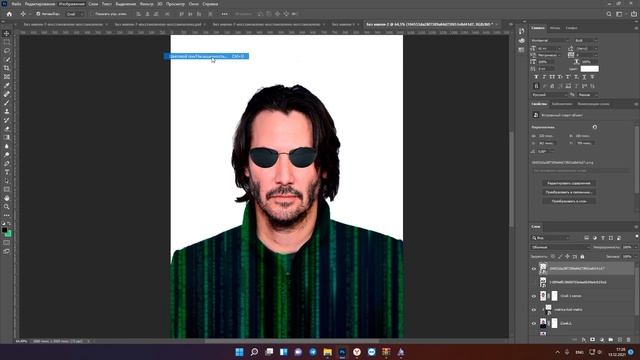Screen dimensions: 640x360
Task: Open the blending mode dropdown in Layers
Action: [x=560, y=247]
